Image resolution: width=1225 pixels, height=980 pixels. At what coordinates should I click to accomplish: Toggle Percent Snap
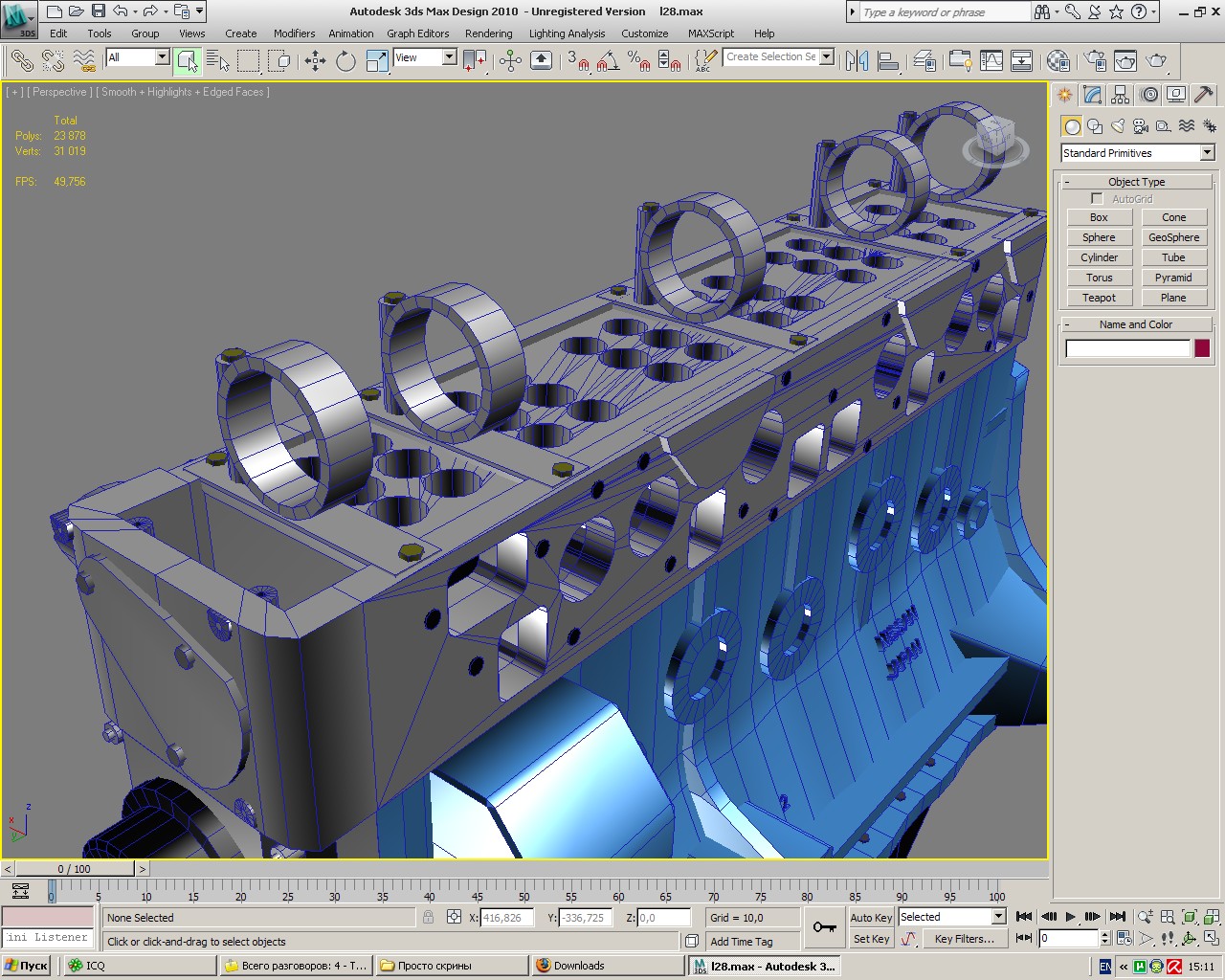[638, 61]
